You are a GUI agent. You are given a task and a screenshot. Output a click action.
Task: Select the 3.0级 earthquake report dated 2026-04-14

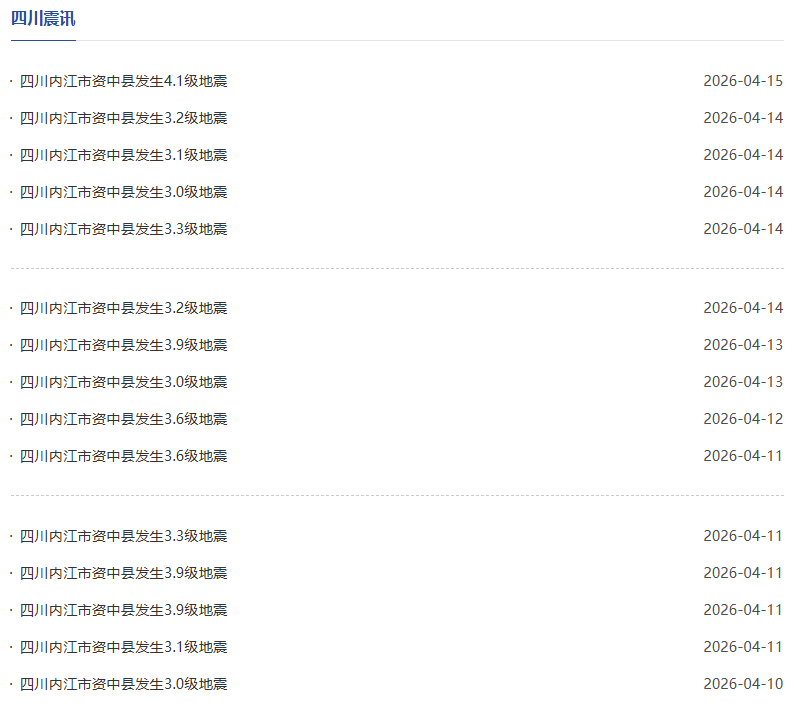(123, 192)
